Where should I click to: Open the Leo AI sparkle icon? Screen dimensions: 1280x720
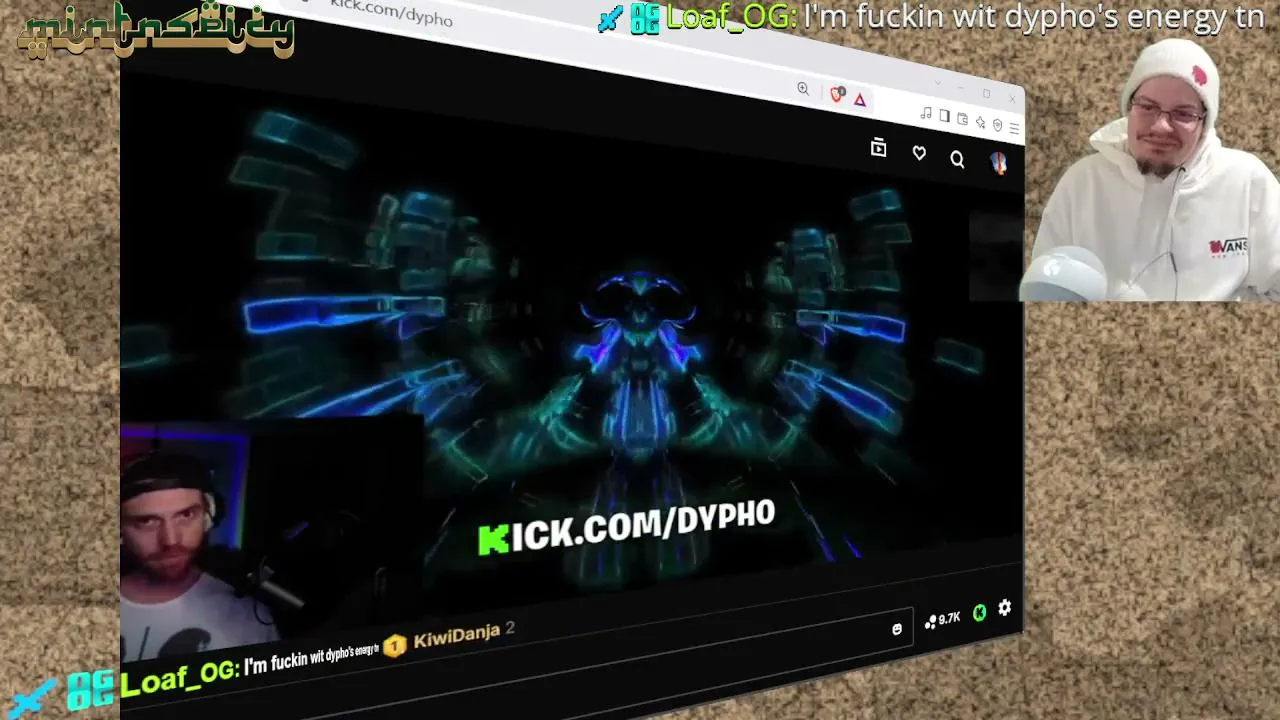click(x=980, y=123)
